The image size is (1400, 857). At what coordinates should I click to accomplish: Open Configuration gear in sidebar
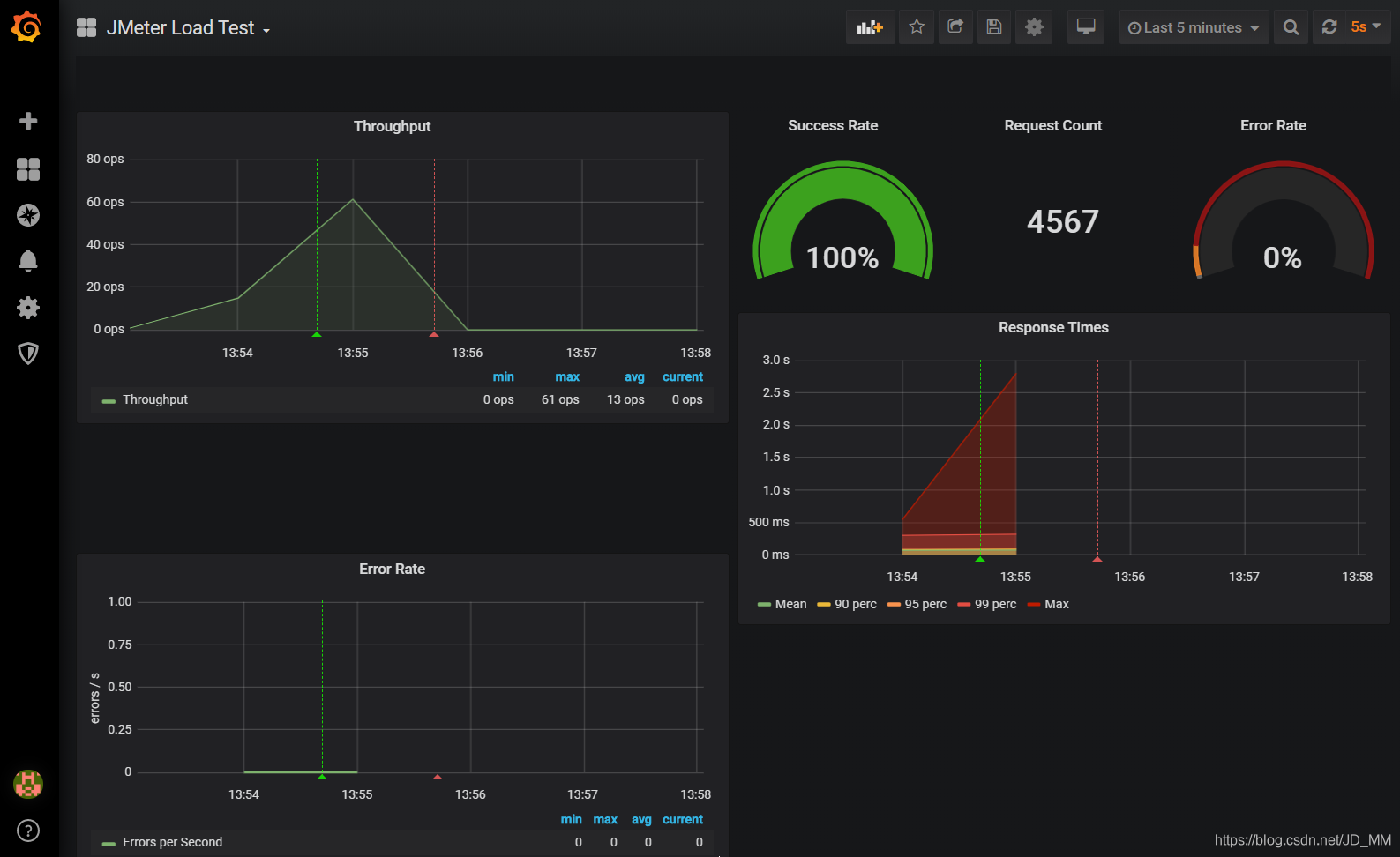click(x=28, y=308)
